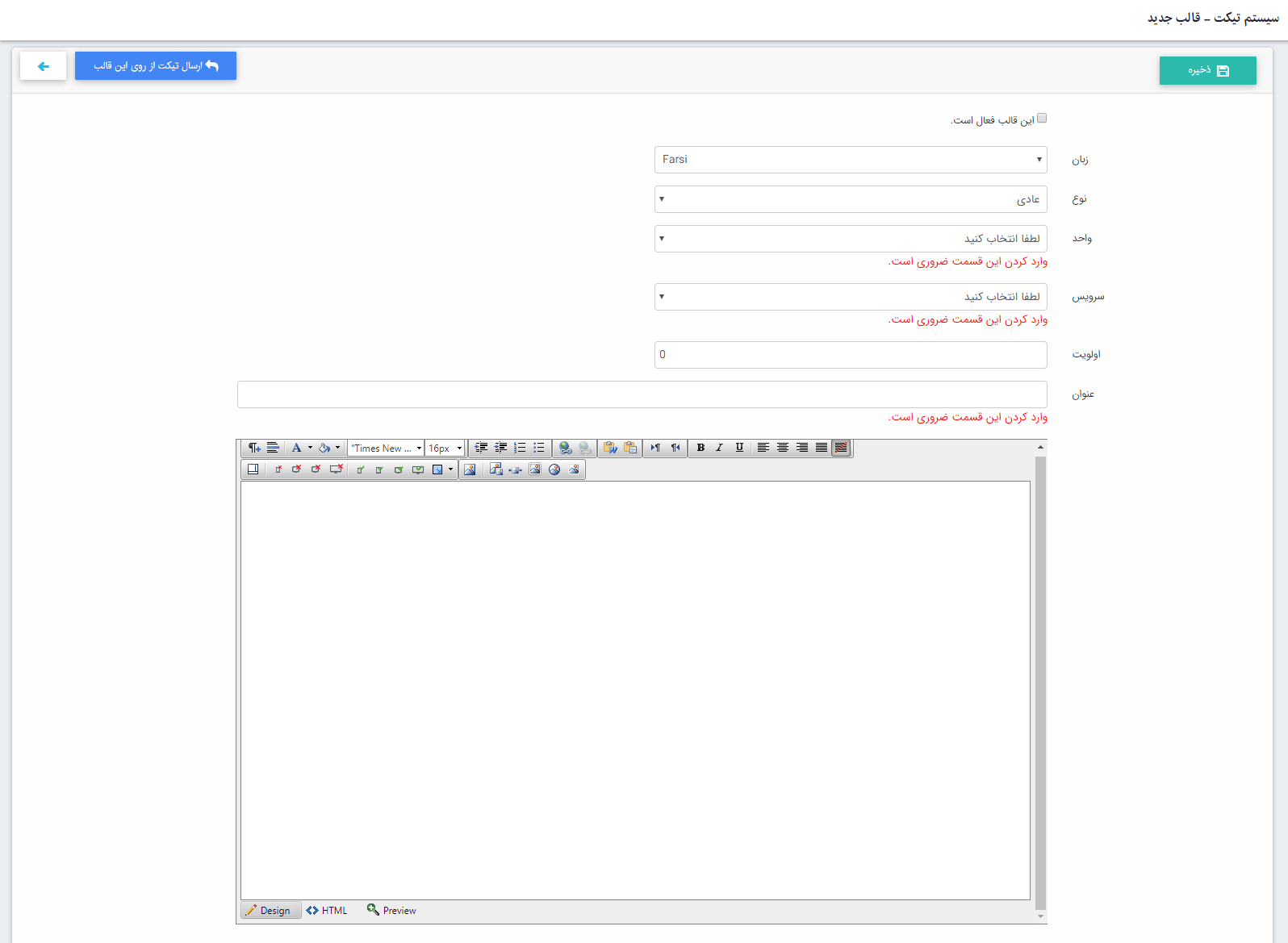Click the image manager icon

[470, 469]
